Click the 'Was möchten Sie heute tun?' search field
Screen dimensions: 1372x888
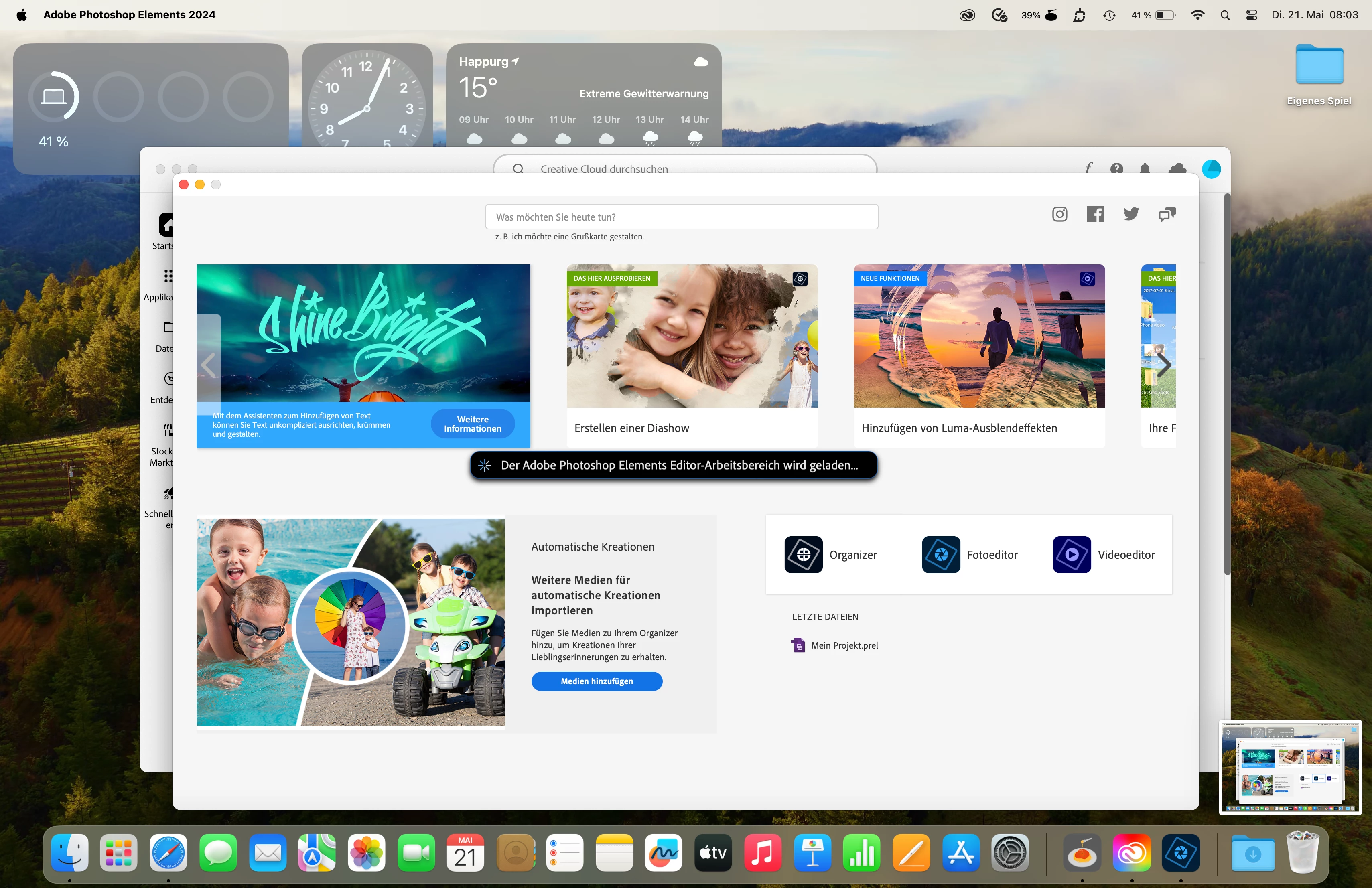tap(682, 217)
